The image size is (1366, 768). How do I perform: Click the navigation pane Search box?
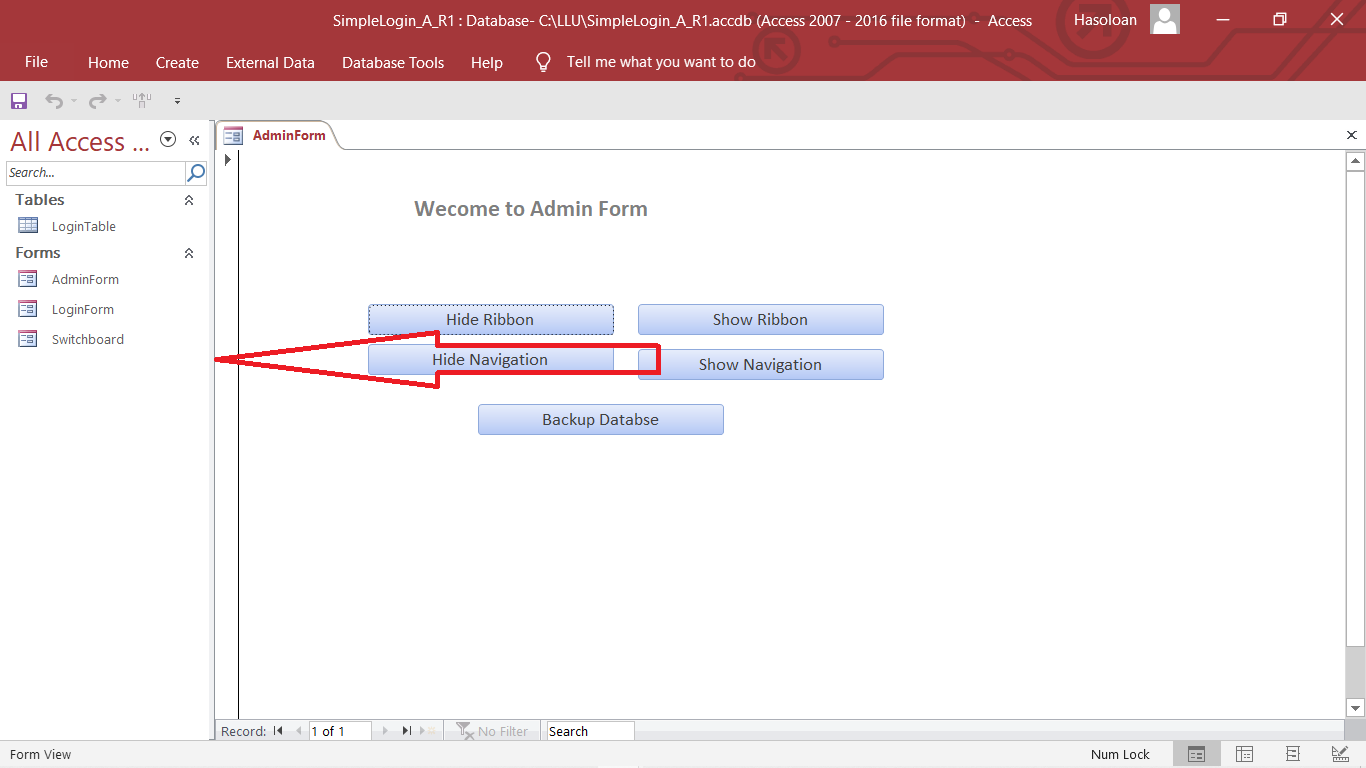pyautogui.click(x=96, y=173)
